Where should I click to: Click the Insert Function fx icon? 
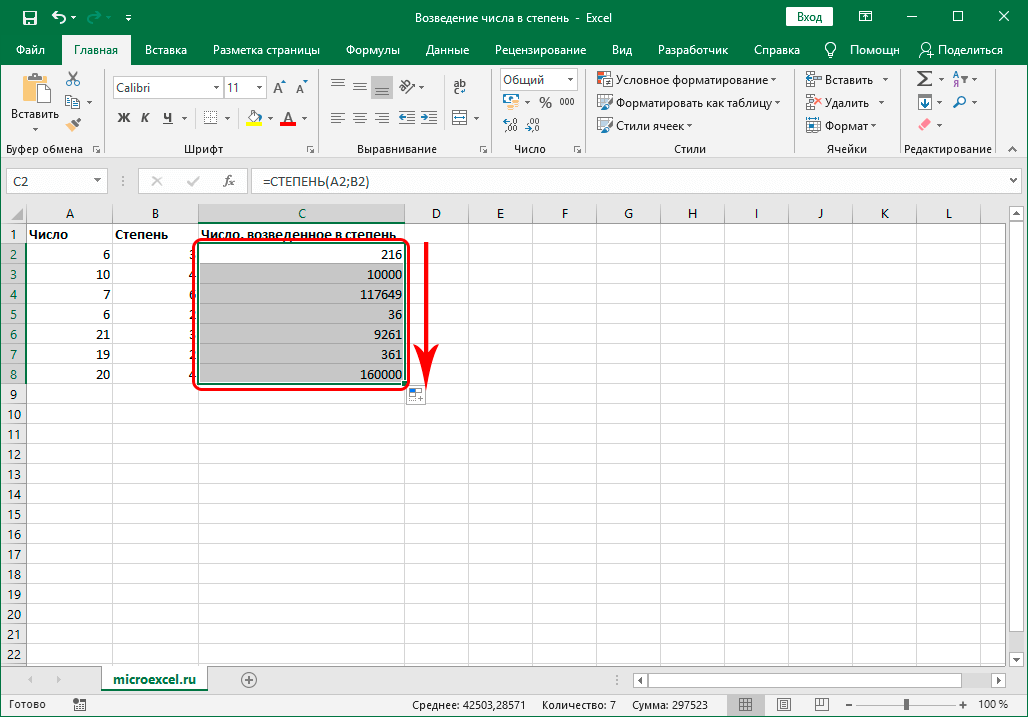pos(229,181)
